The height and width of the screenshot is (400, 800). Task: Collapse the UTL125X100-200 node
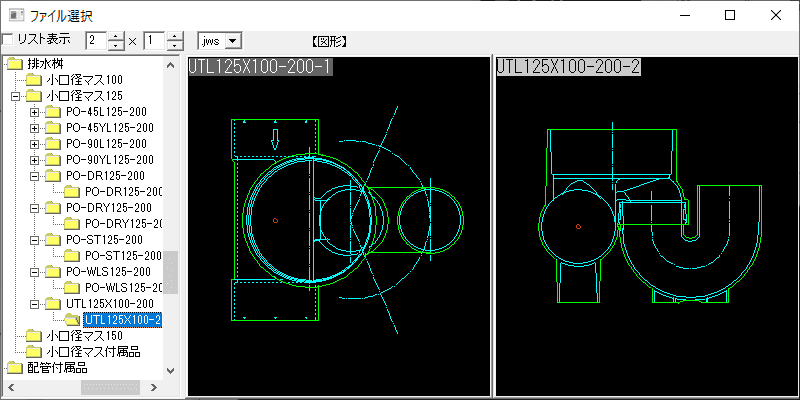pos(34,304)
